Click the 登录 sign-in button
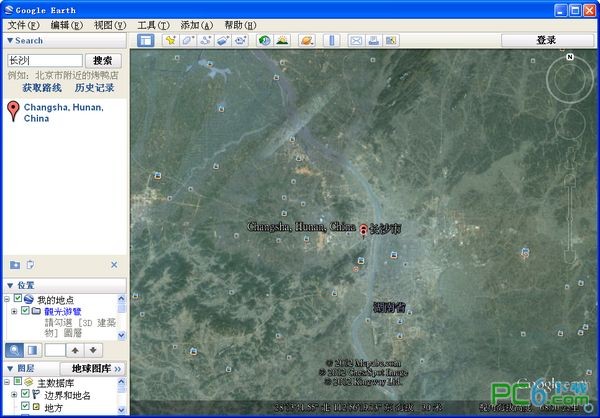 (x=546, y=40)
